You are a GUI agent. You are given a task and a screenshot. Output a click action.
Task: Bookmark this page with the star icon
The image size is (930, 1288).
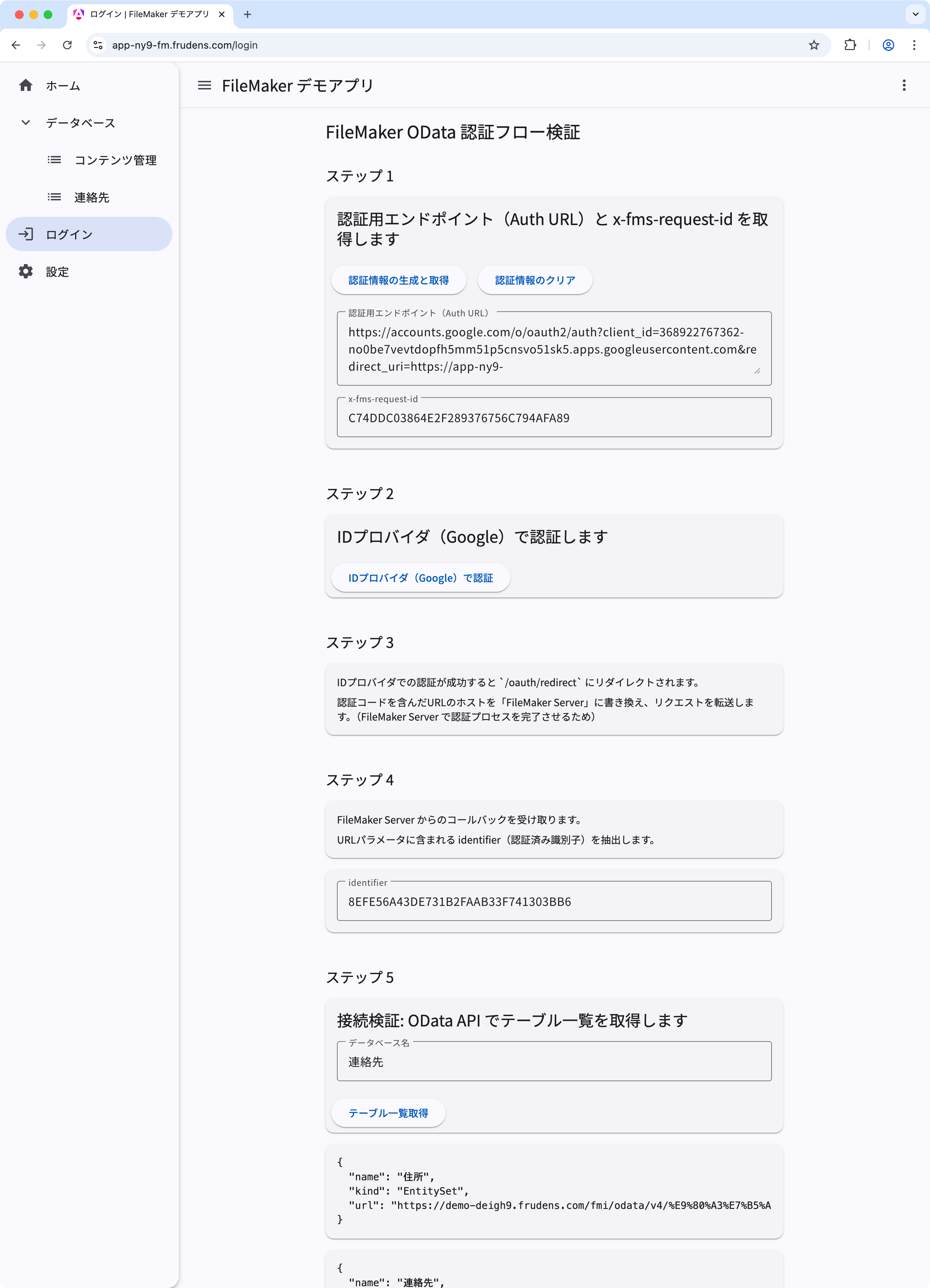point(814,45)
